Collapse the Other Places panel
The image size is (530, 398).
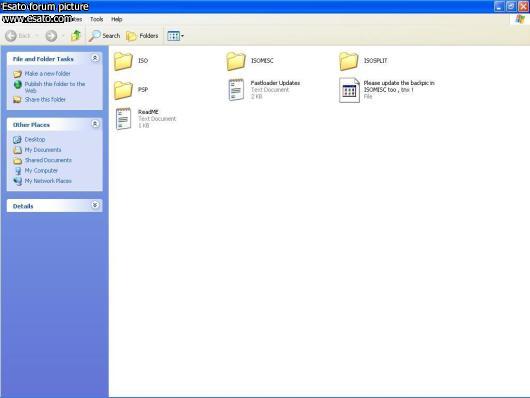coord(95,124)
